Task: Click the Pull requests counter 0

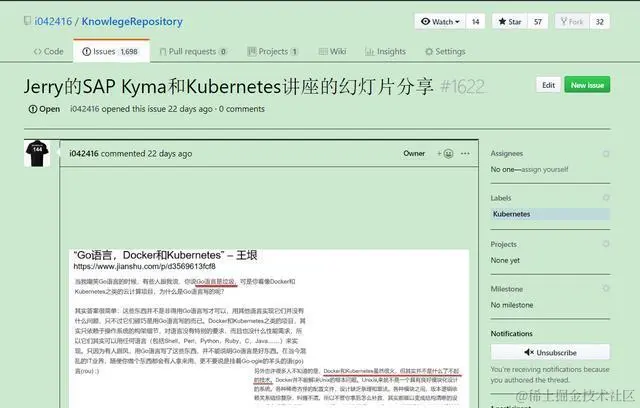Action: 223,52
